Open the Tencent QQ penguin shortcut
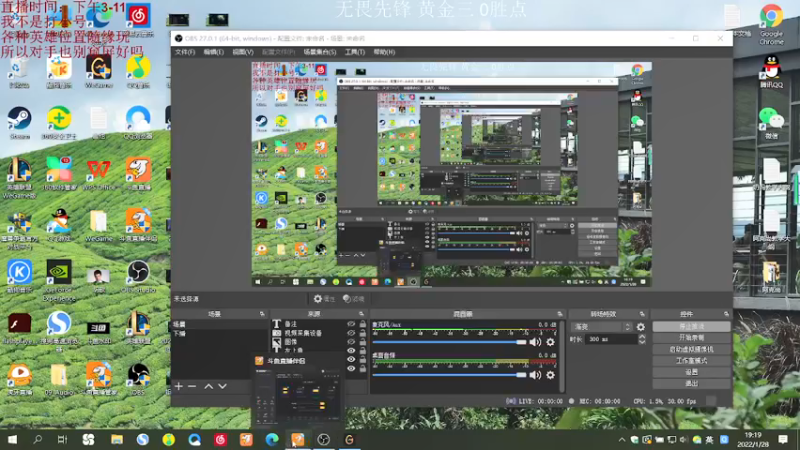The height and width of the screenshot is (450, 800). pyautogui.click(x=771, y=71)
